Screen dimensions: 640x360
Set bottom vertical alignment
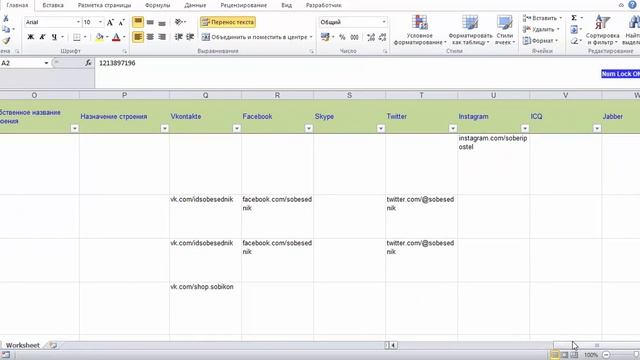point(162,22)
